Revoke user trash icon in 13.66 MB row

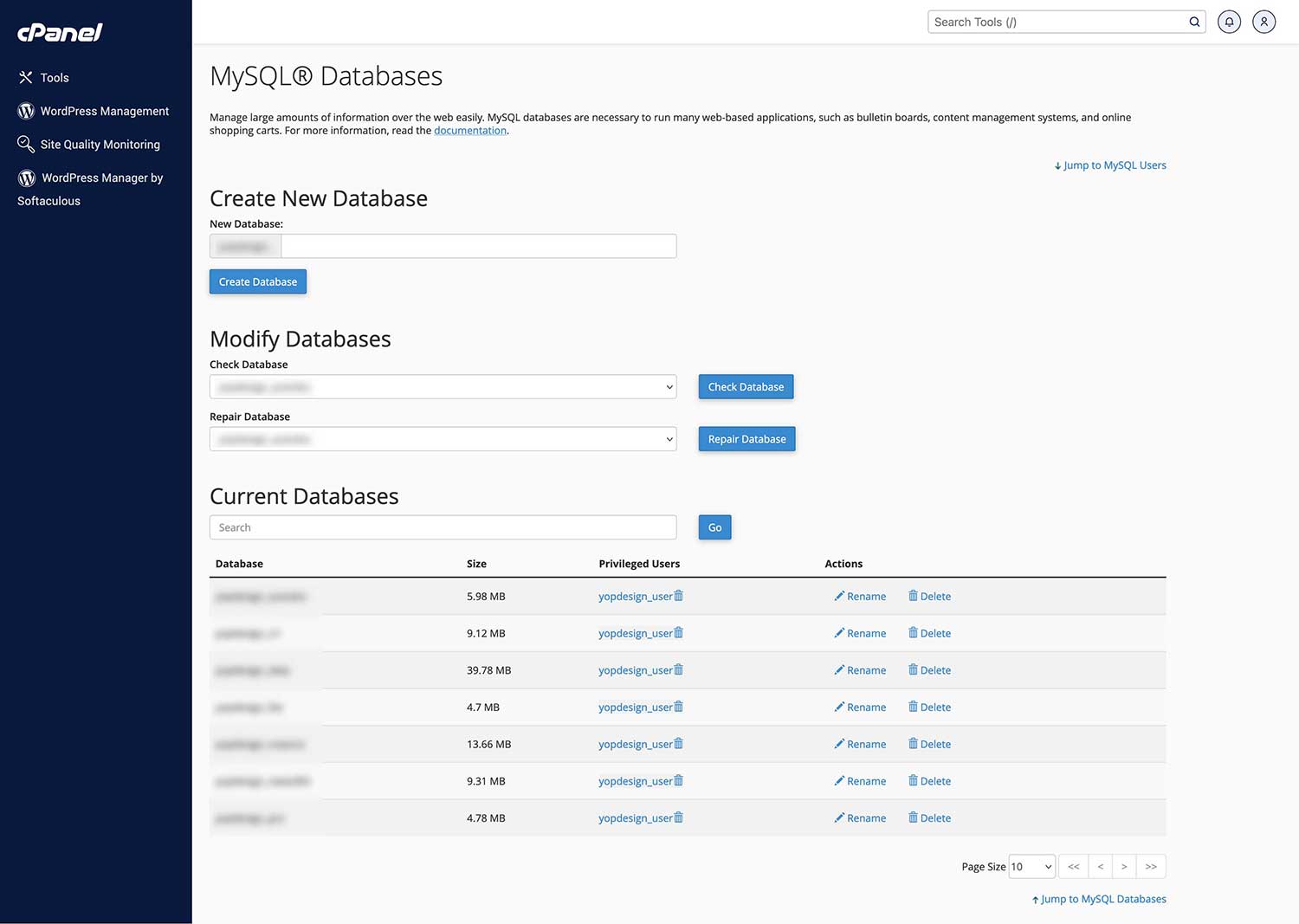pos(679,744)
